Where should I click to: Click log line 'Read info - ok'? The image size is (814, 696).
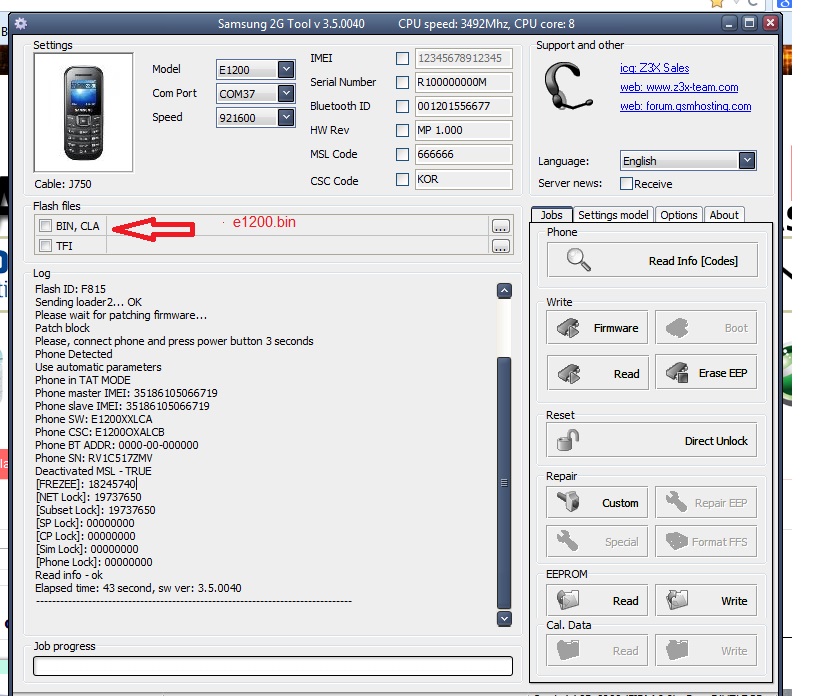pyautogui.click(x=69, y=575)
